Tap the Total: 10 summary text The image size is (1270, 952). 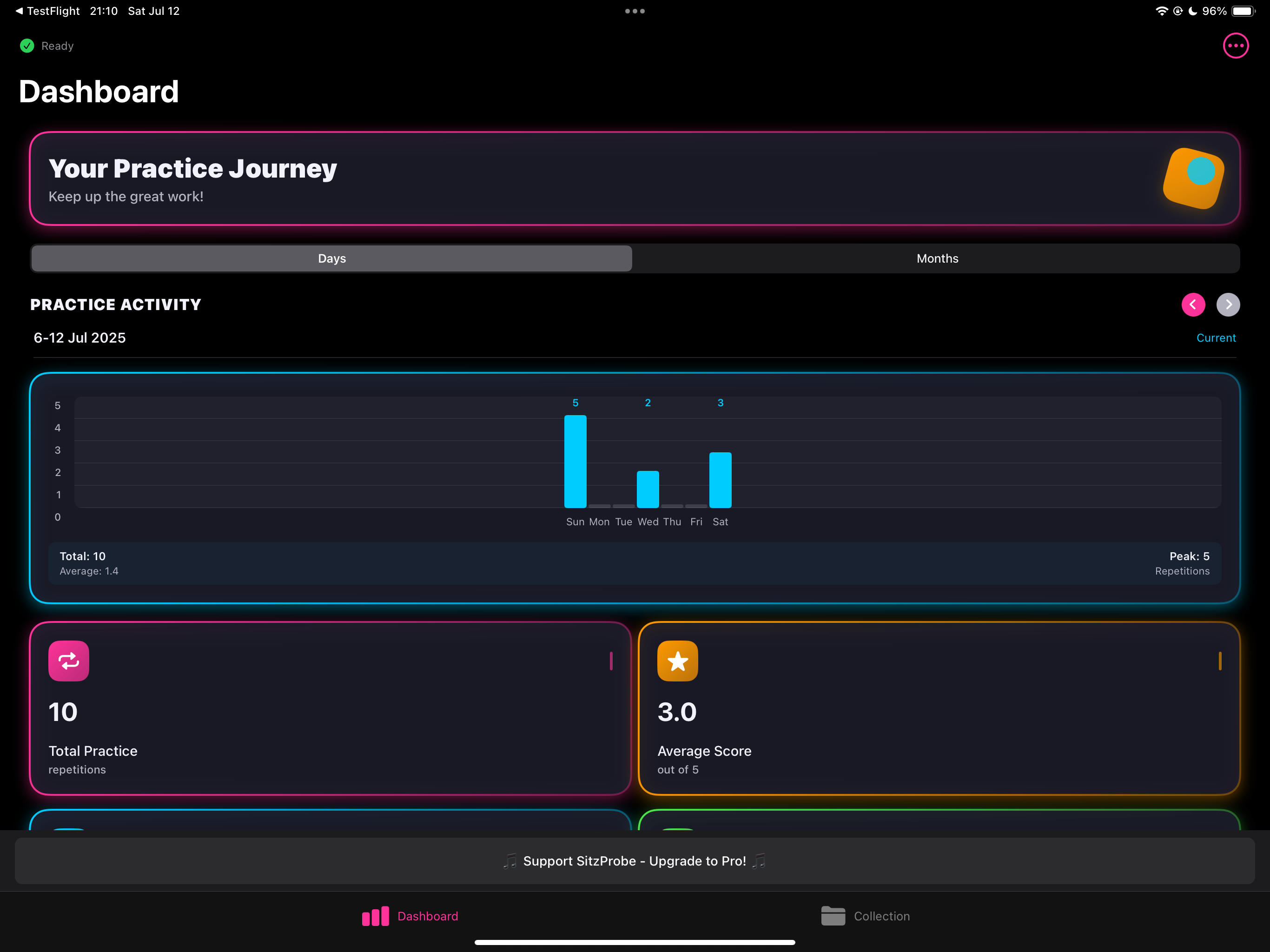click(83, 556)
